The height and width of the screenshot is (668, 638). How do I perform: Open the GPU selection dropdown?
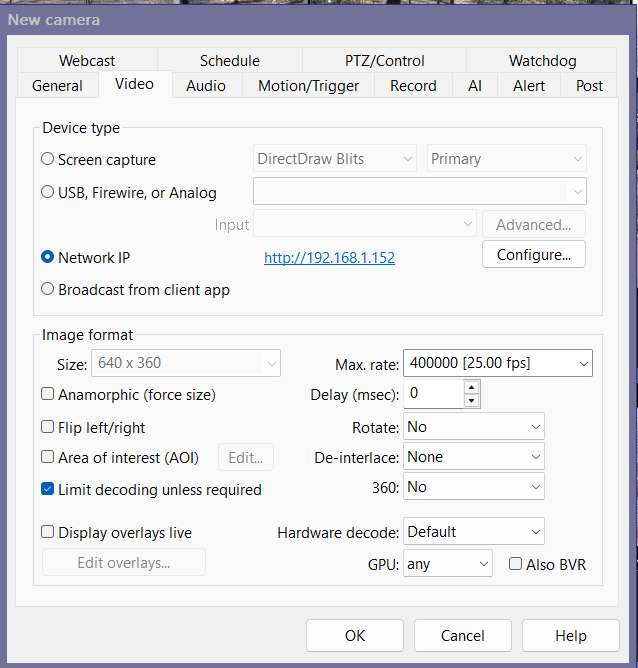[447, 563]
